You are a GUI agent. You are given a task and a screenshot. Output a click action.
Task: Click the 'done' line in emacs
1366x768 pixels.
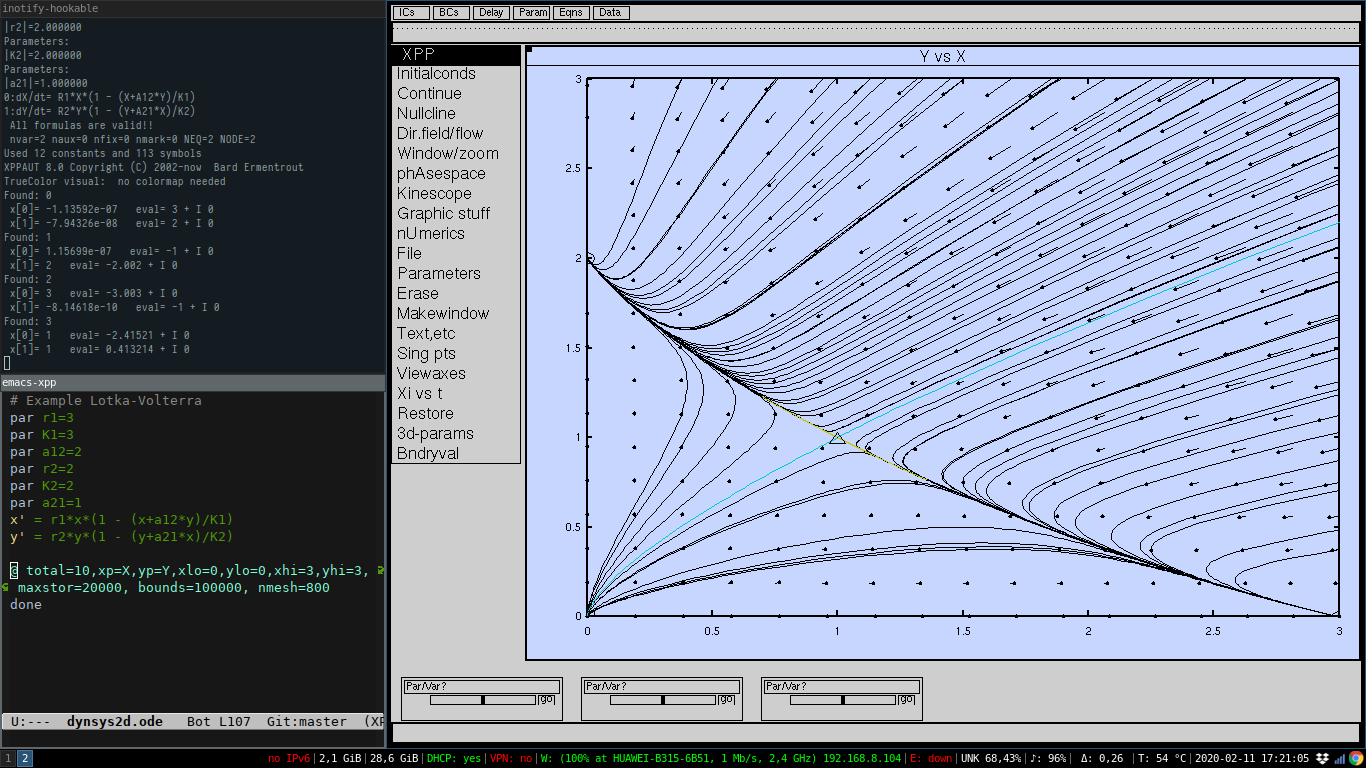point(26,604)
